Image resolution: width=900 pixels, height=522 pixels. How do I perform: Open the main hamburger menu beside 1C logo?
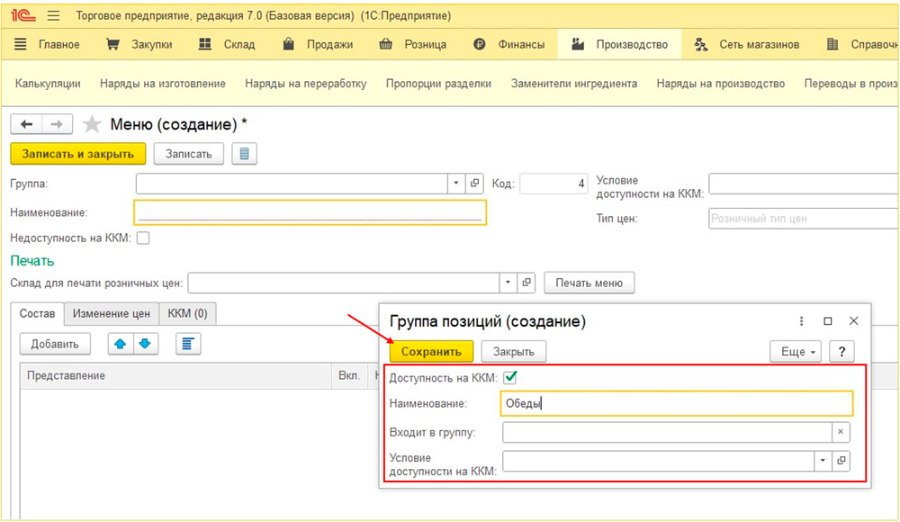(x=53, y=16)
